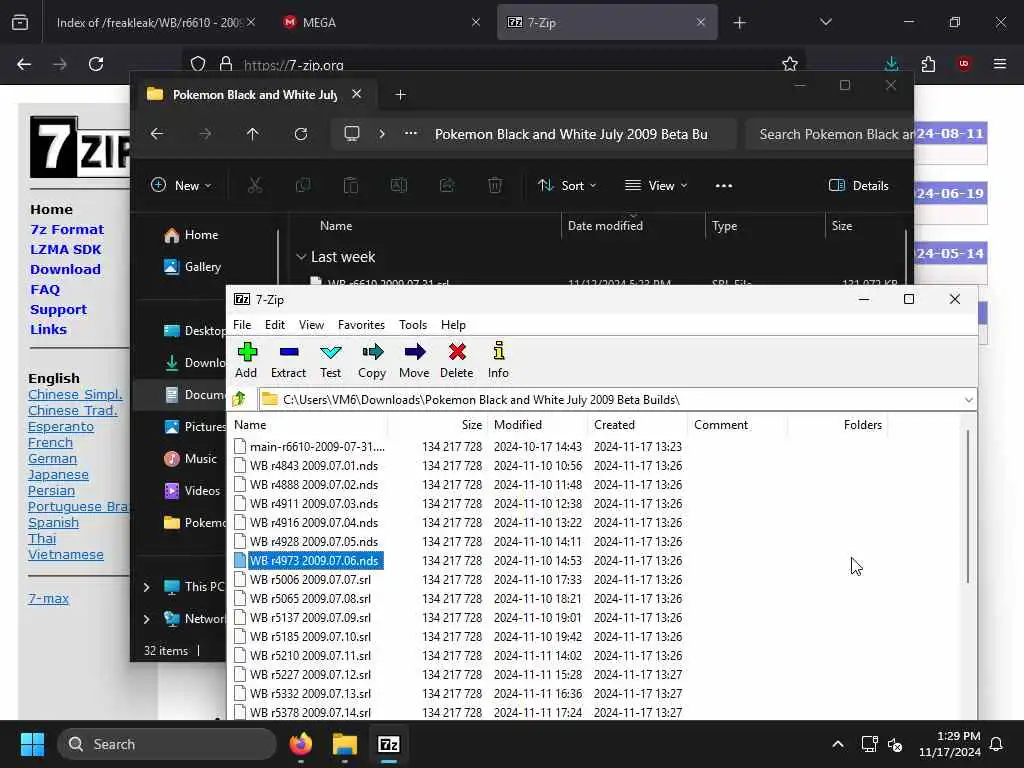The height and width of the screenshot is (768, 1024).
Task: Open Info in the 7-Zip toolbar
Action: point(498,360)
